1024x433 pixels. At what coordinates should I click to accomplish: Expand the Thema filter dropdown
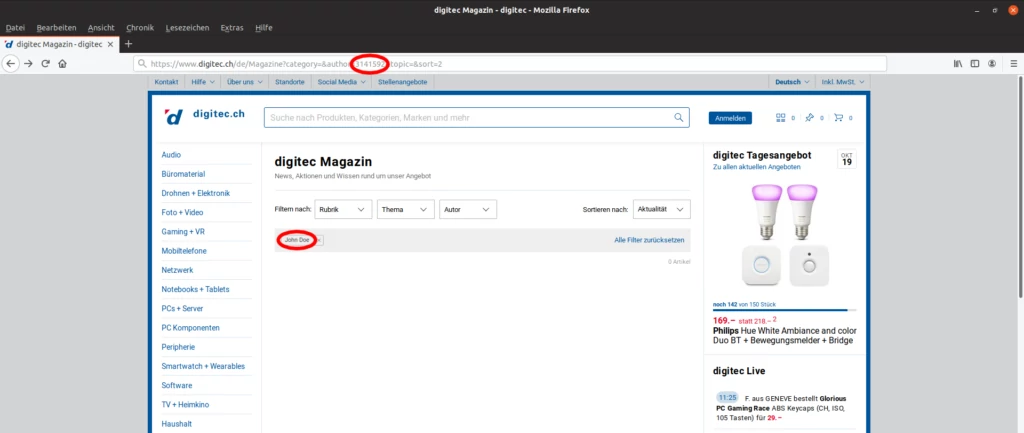click(x=406, y=210)
